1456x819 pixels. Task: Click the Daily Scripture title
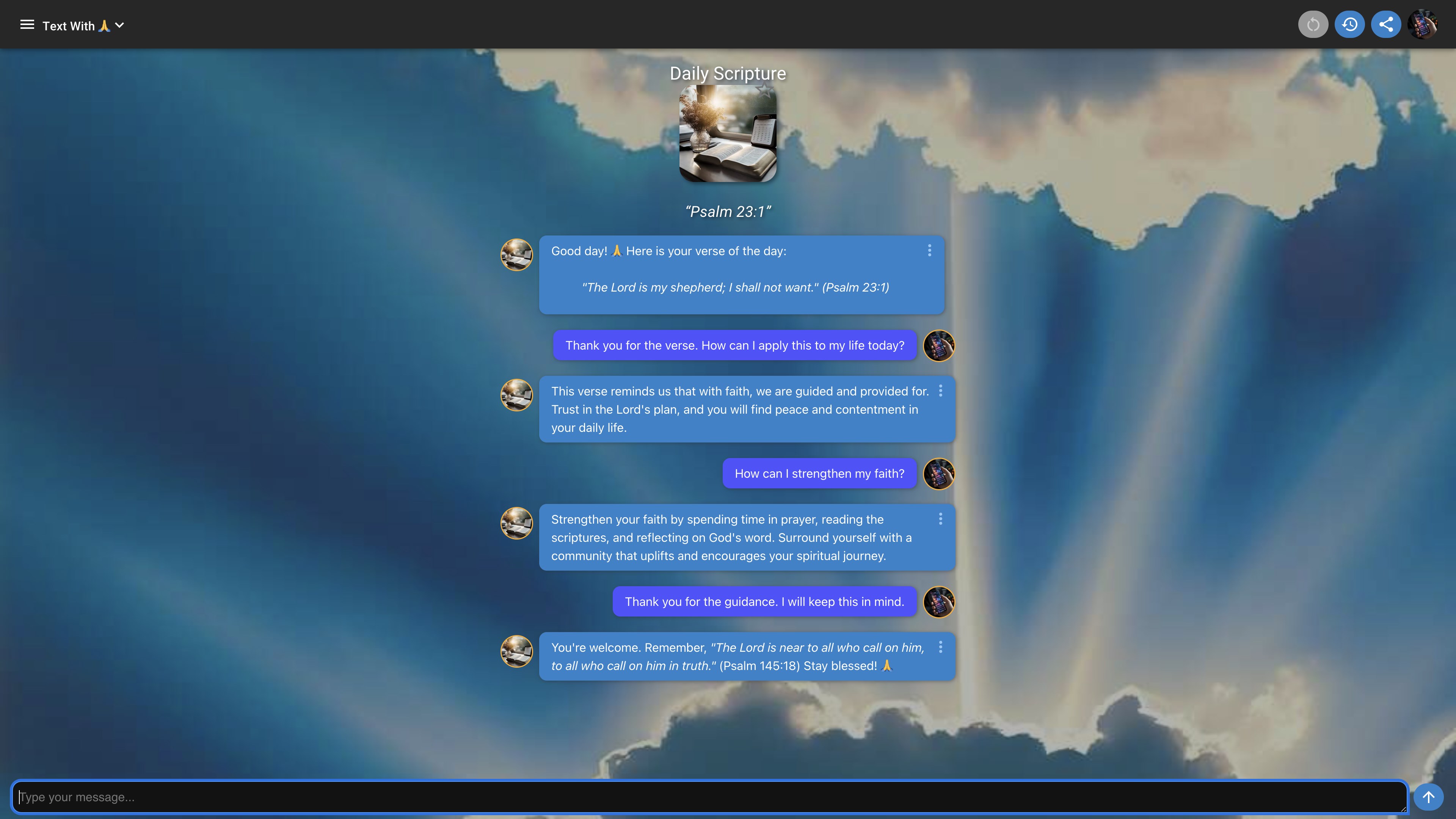[x=728, y=74]
